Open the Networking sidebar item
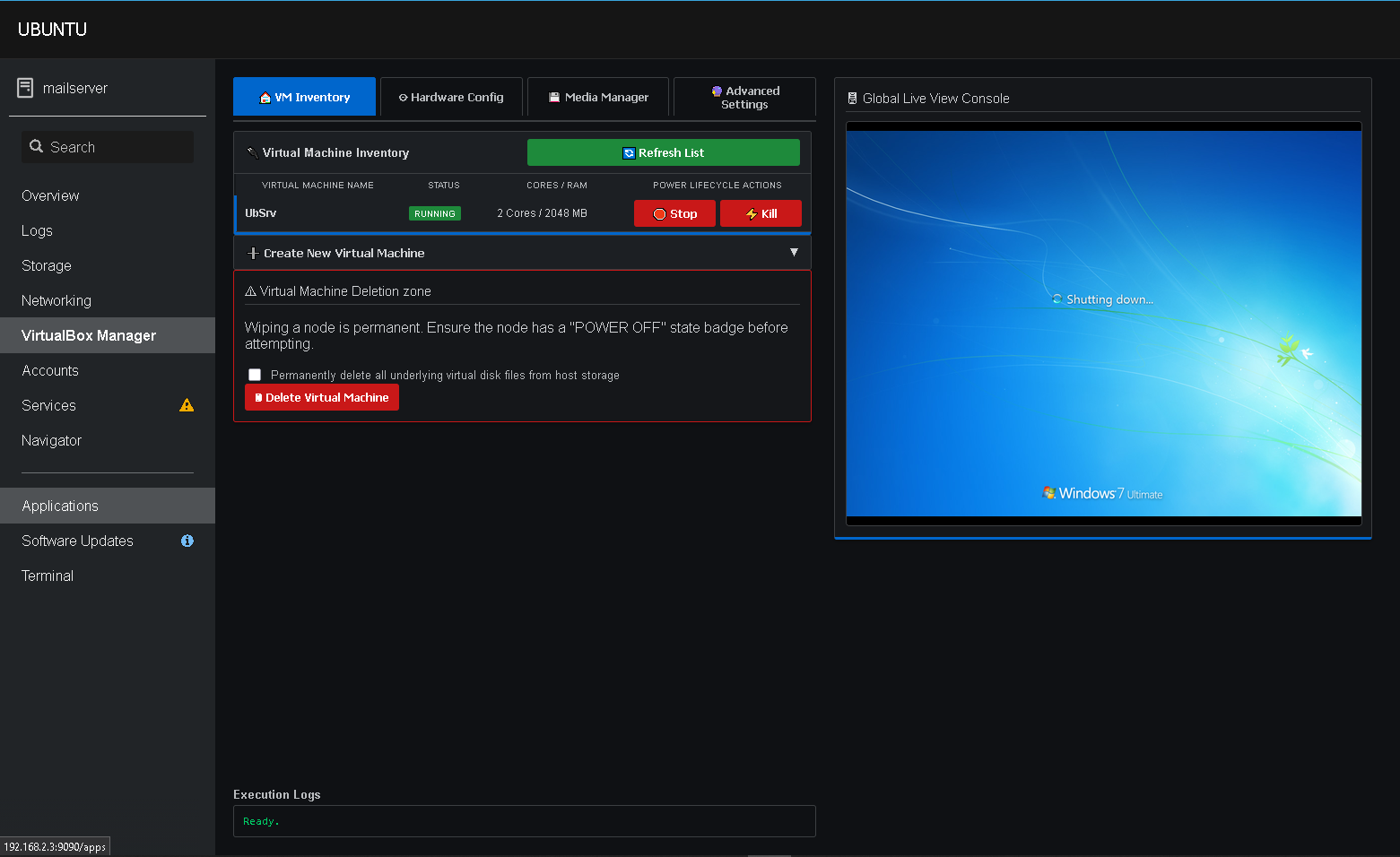Screen dimensions: 1400x857 click(x=108, y=300)
